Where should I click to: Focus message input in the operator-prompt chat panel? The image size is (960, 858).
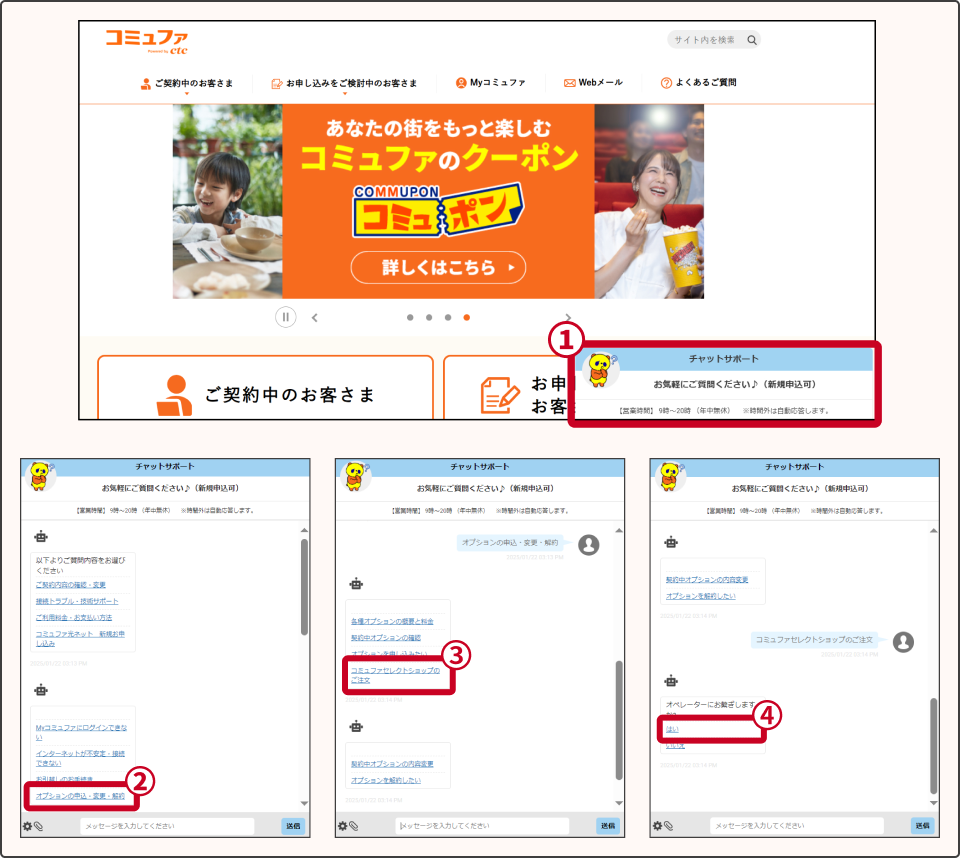pyautogui.click(x=797, y=826)
